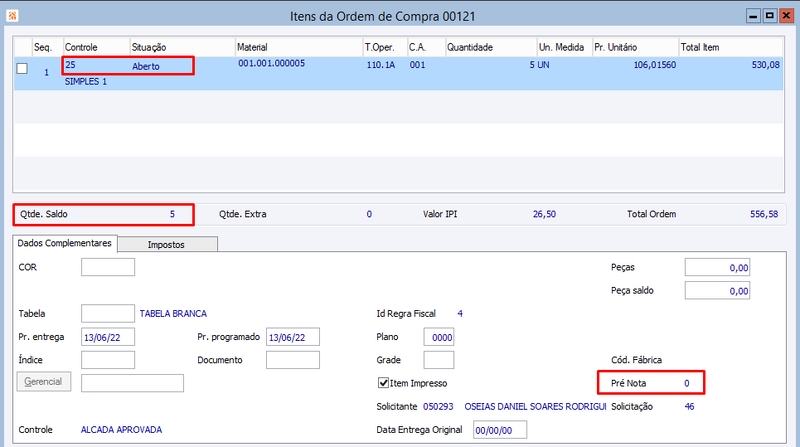Click the Documento input field
This screenshot has height=447, width=800.
point(293,360)
